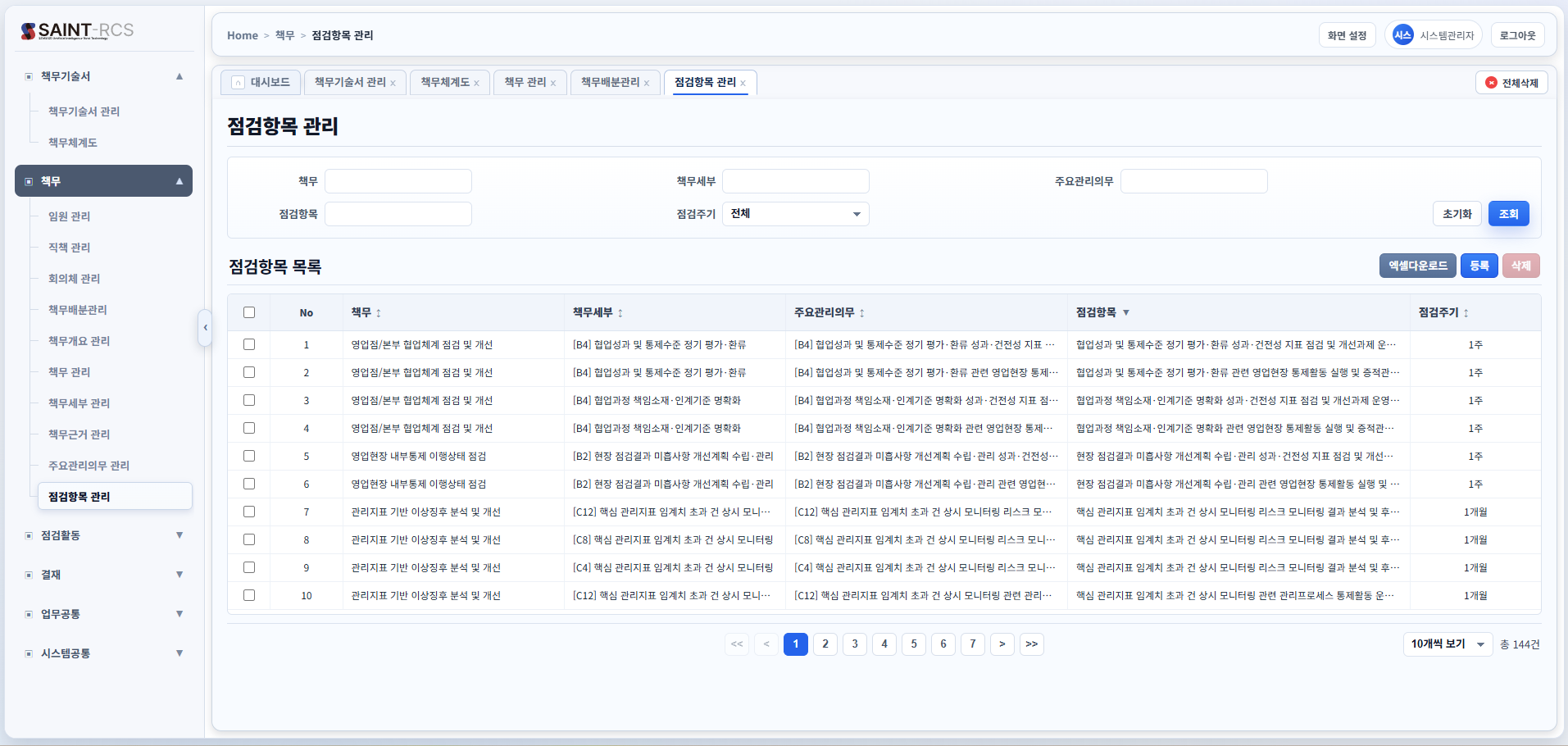This screenshot has width=1568, height=746.
Task: Click the 시스템관리자 user avatar icon
Action: pos(1402,35)
